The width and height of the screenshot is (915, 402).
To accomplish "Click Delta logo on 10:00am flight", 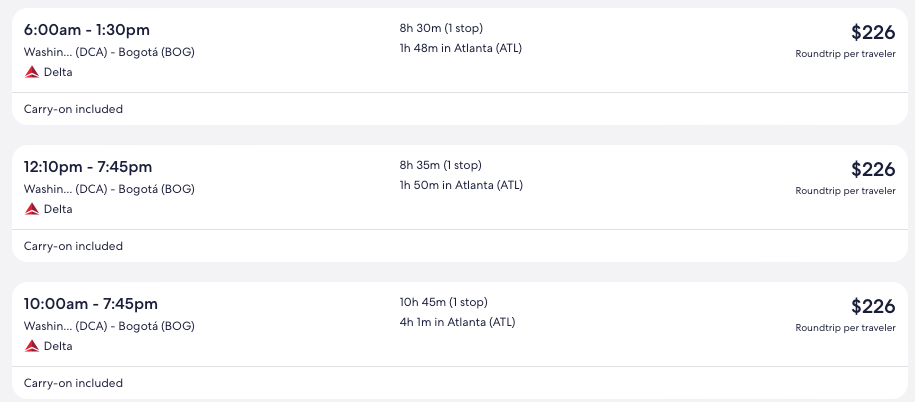I will coord(32,346).
